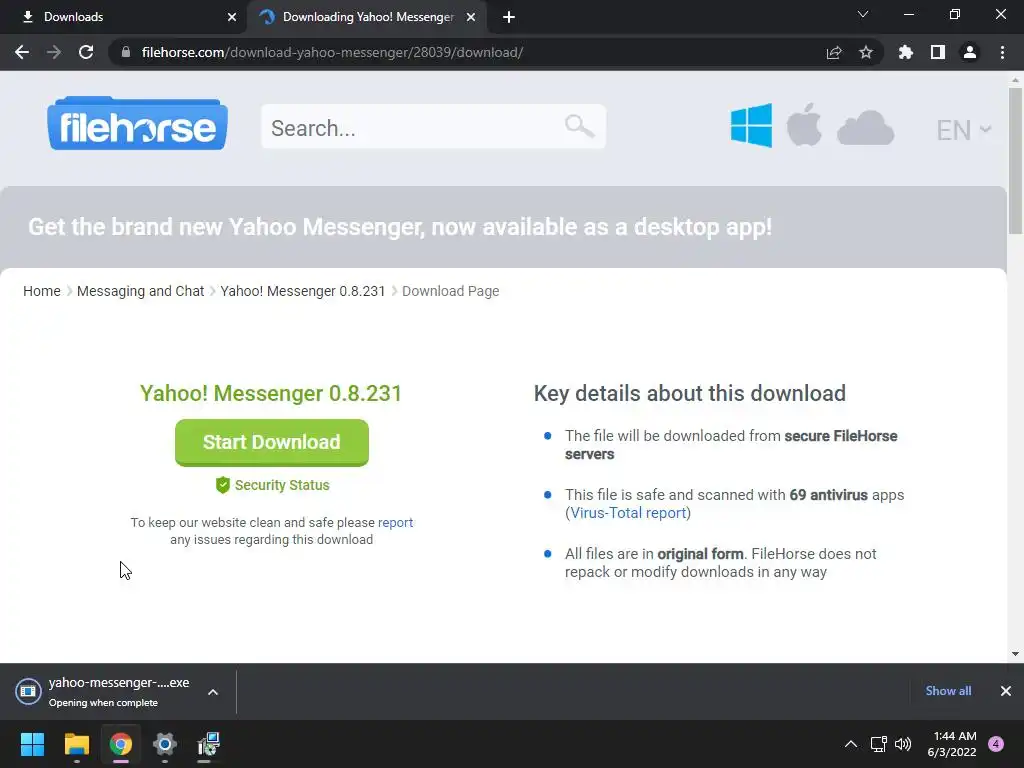
Task: Open Settings gear in taskbar
Action: tap(165, 744)
